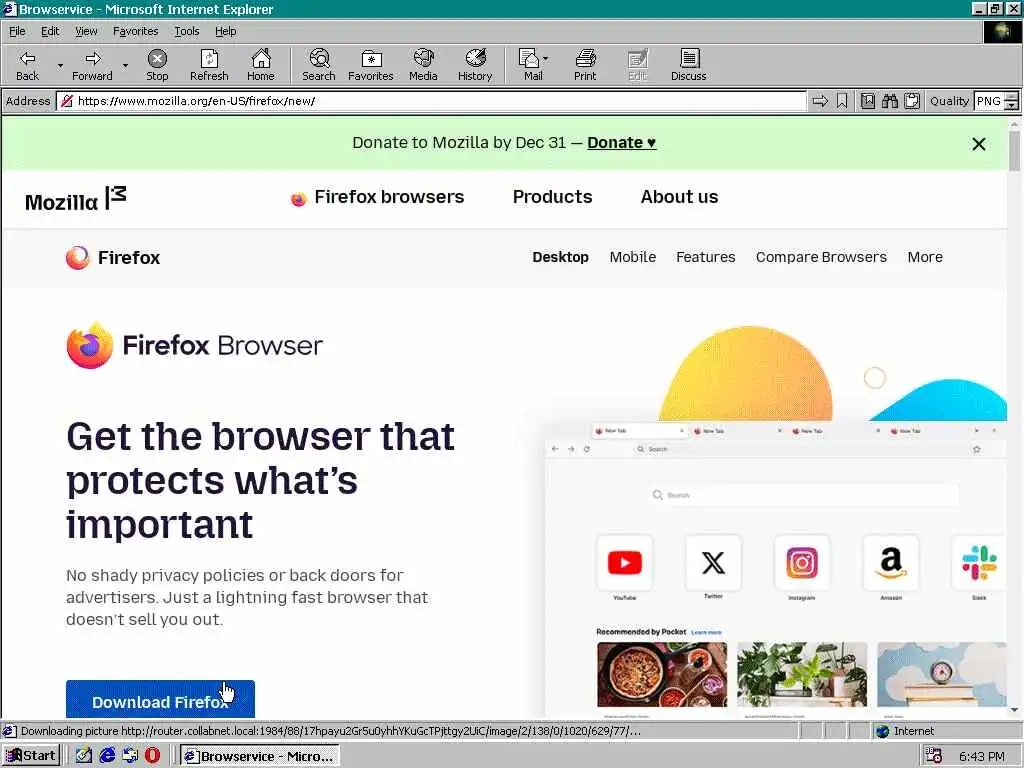Click the Instagram tile in preview
This screenshot has height=768, width=1024.
[x=801, y=563]
